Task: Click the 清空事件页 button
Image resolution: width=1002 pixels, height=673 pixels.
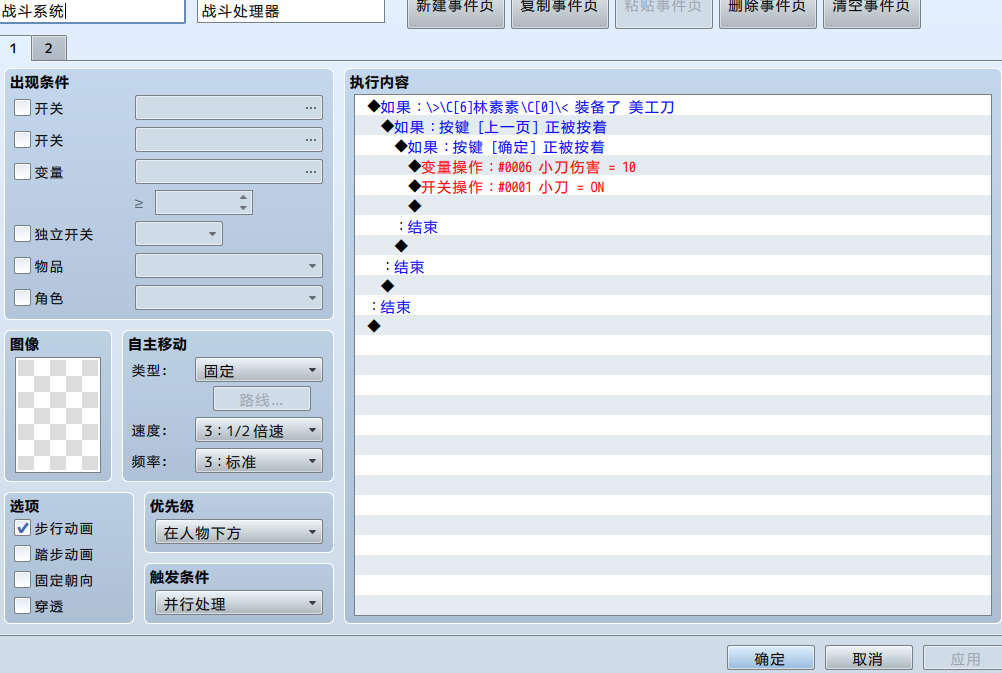Action: point(872,12)
